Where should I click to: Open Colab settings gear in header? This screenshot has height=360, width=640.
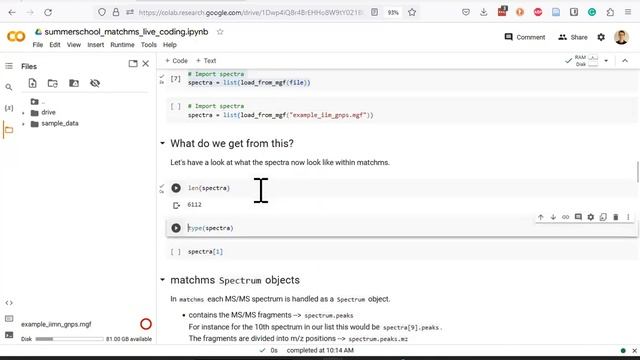[x=601, y=37]
